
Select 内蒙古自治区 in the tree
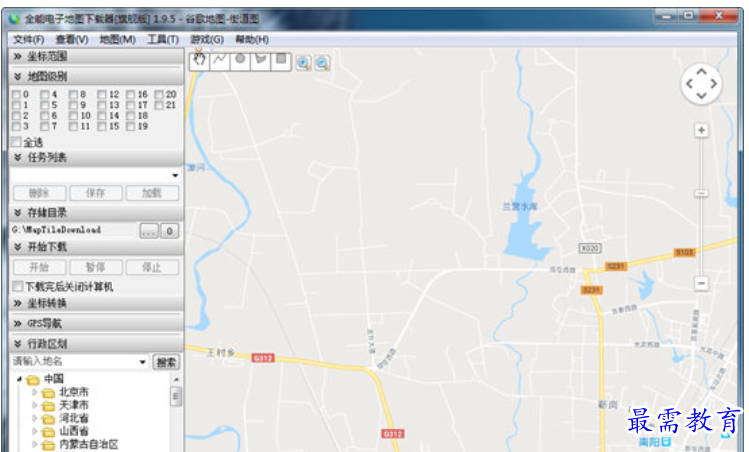[89, 444]
